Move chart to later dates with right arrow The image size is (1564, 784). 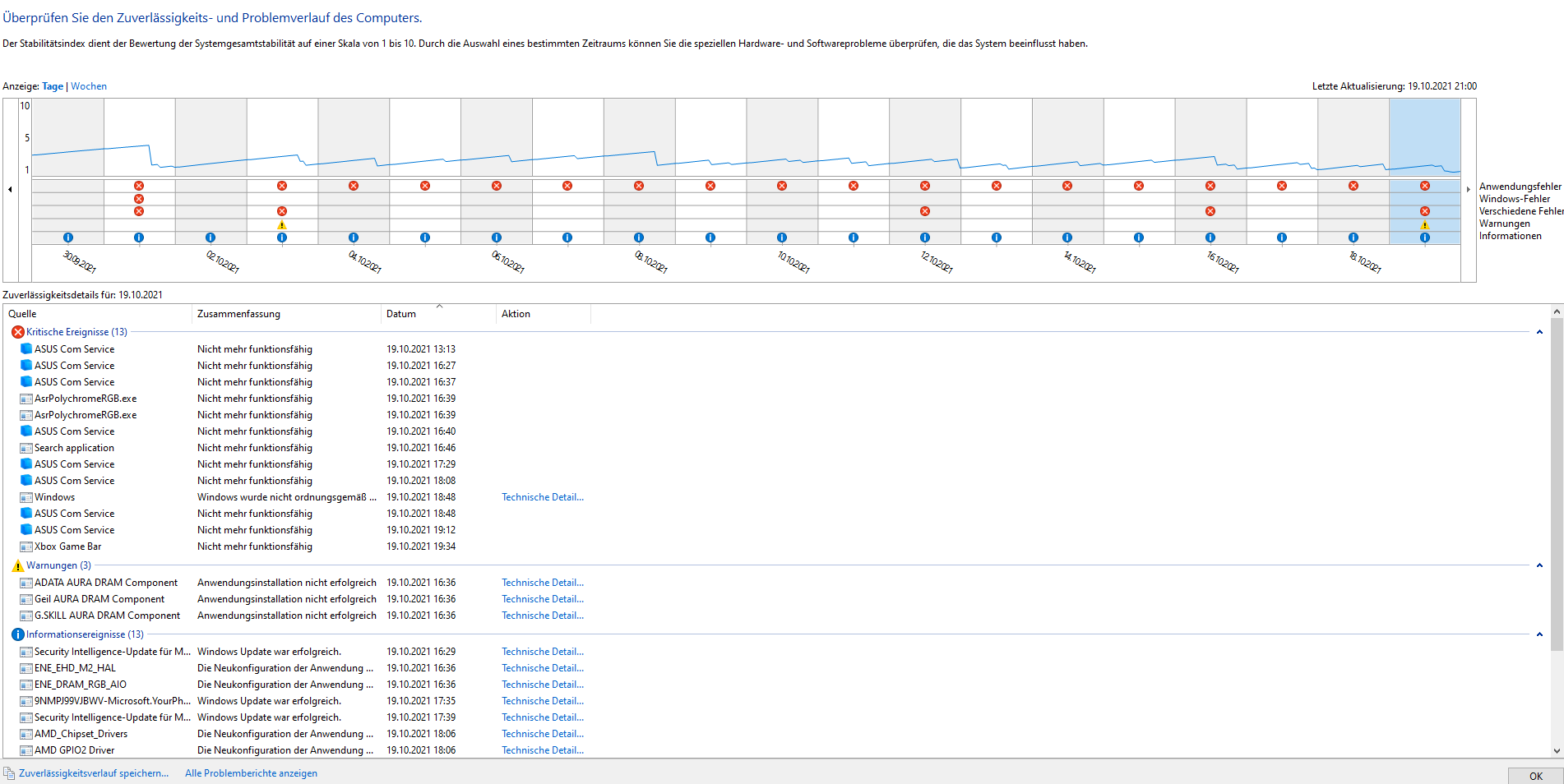click(1469, 189)
